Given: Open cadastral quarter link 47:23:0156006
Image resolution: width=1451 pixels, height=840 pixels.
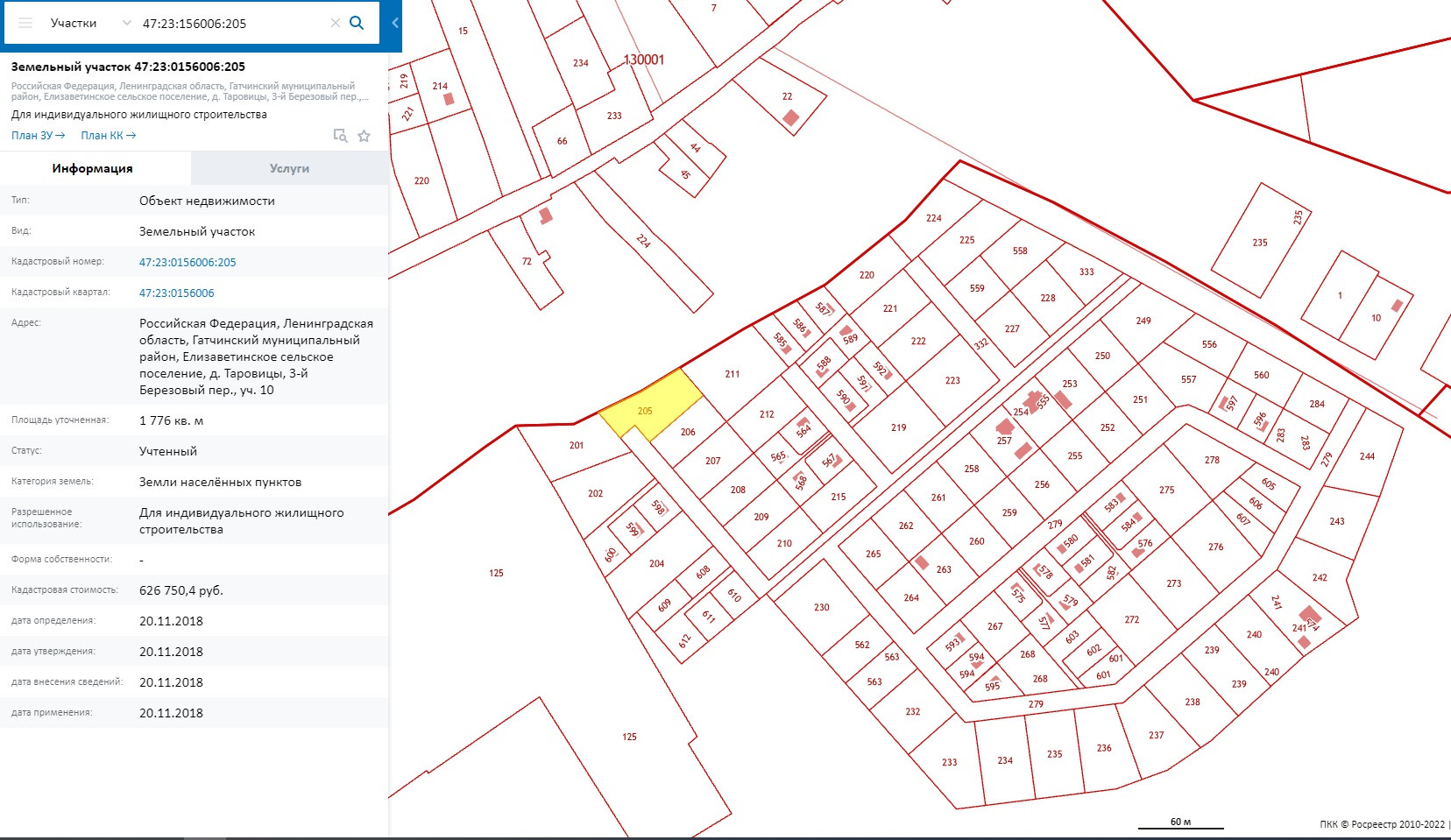Looking at the screenshot, I should [x=176, y=293].
